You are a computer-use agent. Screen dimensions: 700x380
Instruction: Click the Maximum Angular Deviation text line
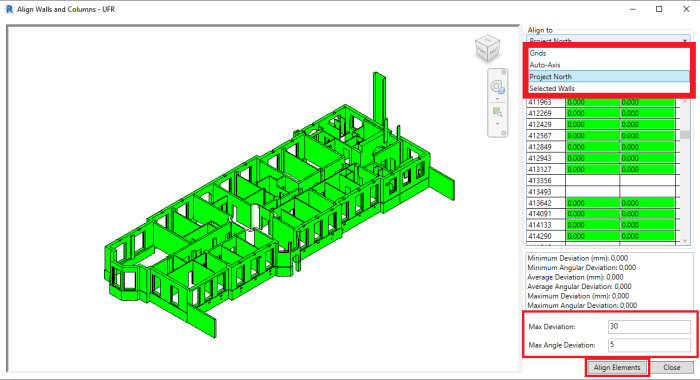point(582,305)
